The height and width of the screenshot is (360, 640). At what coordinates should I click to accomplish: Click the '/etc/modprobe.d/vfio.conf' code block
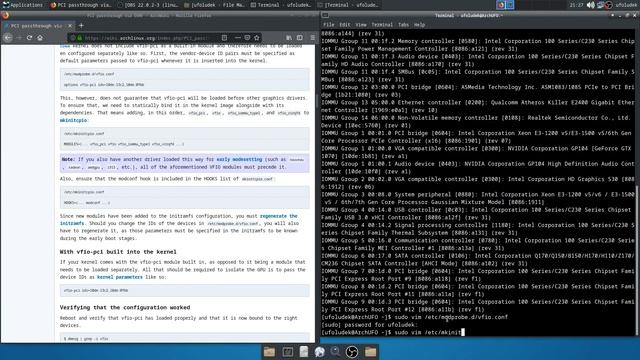pos(184,79)
